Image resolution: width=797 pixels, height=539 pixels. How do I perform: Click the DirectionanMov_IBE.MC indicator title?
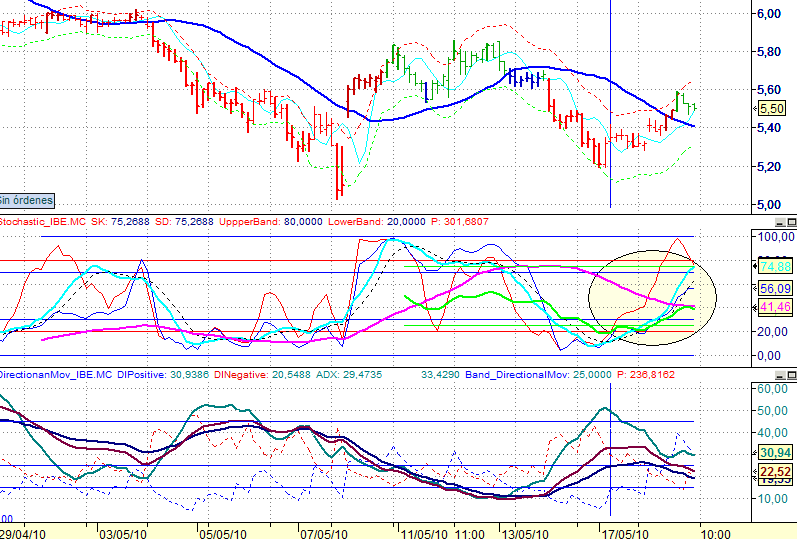click(56, 375)
